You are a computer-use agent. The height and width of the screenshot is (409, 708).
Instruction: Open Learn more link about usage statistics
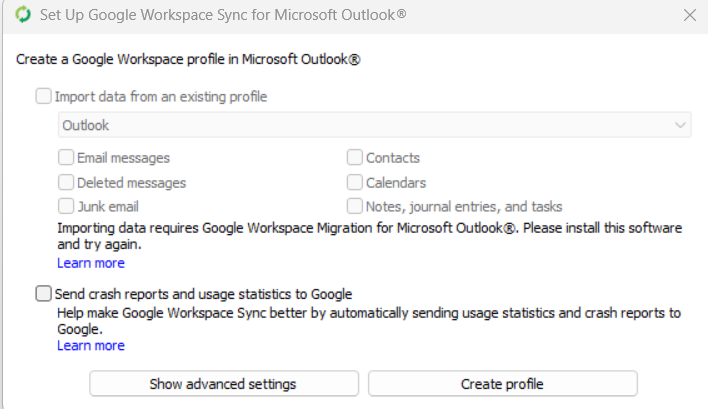[91, 346]
